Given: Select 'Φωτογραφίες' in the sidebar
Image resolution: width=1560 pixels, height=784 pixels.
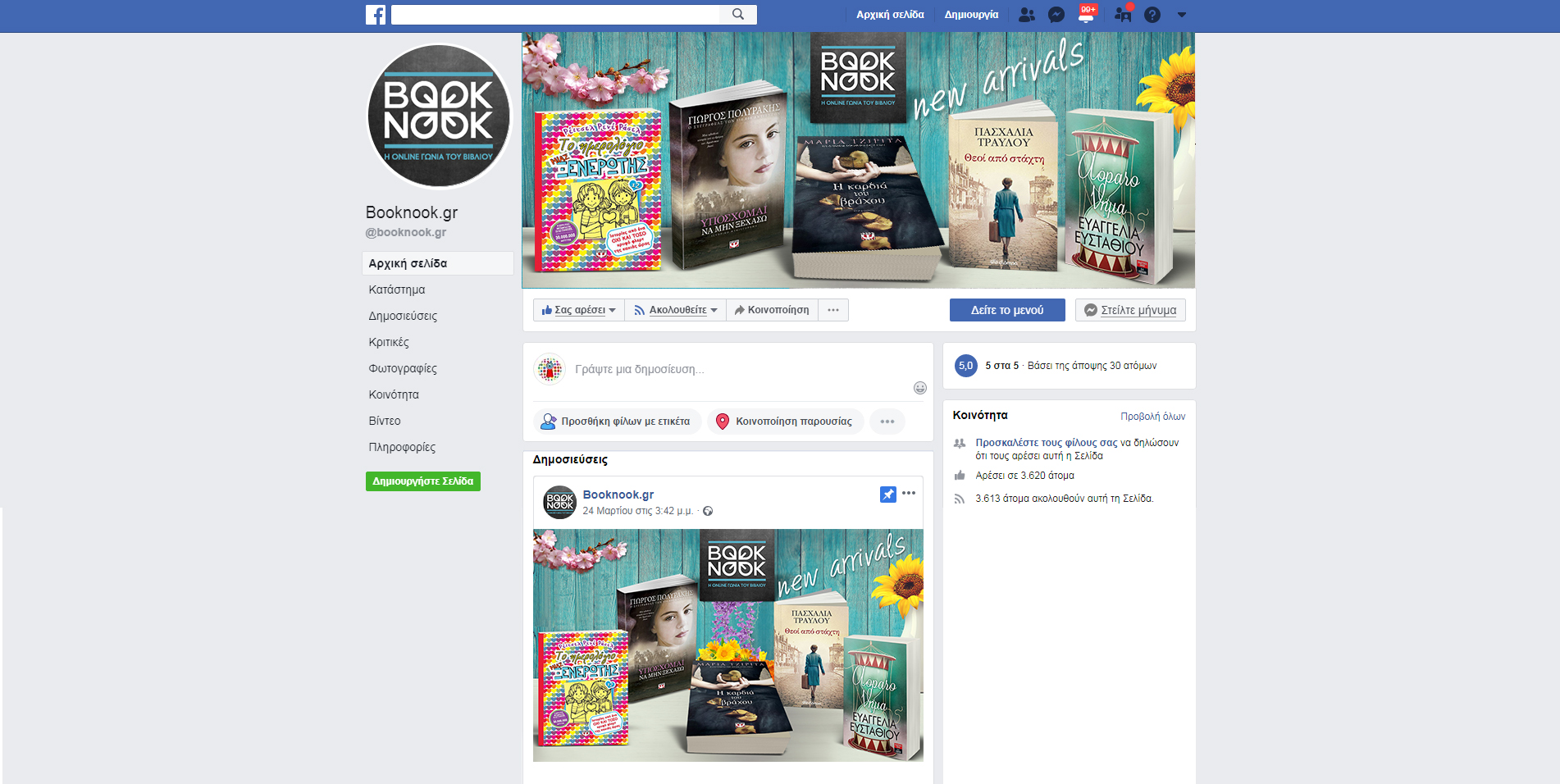Looking at the screenshot, I should click(403, 368).
